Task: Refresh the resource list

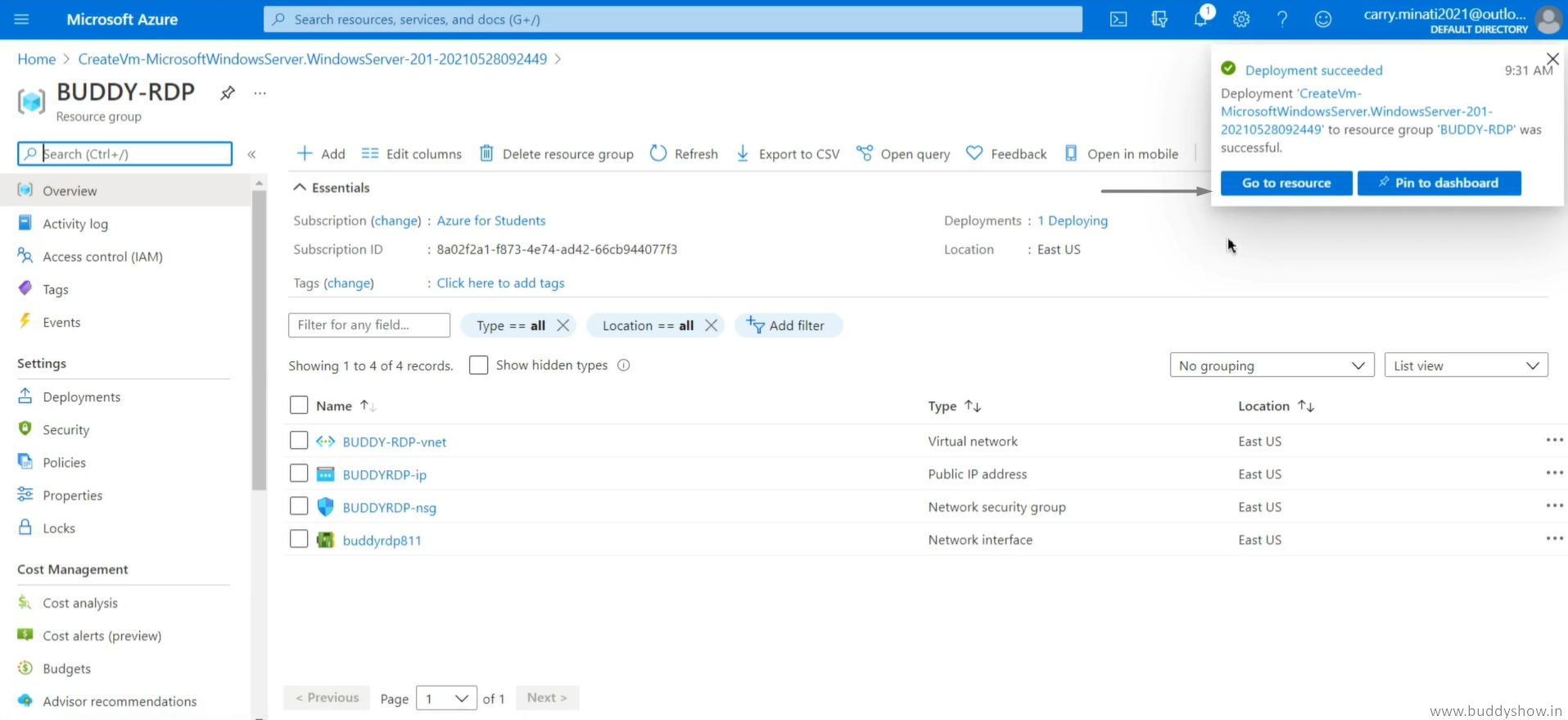Action: coord(684,154)
